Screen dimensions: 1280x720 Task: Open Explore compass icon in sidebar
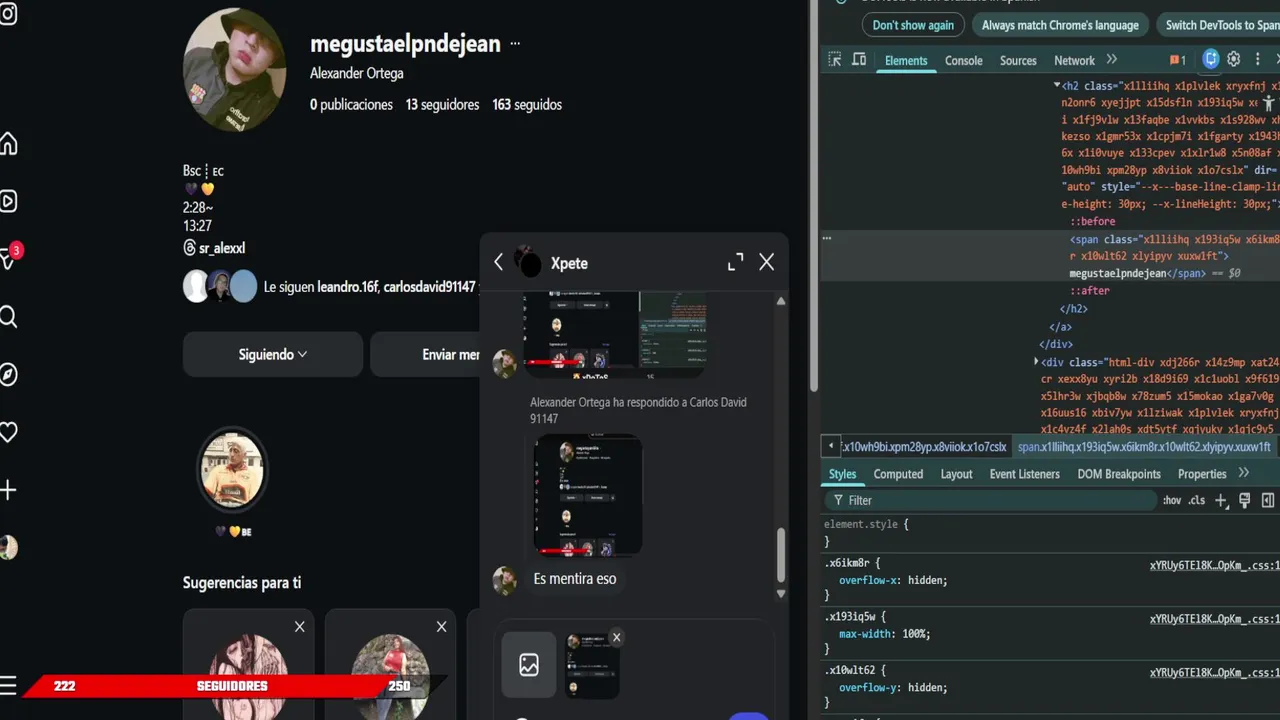coord(8,375)
